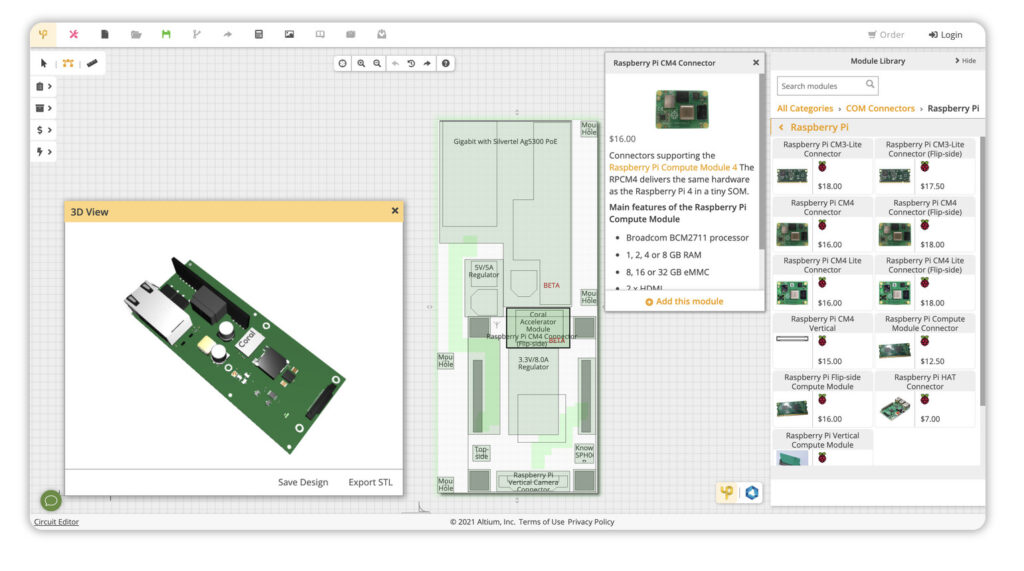This screenshot has height=571, width=1024.
Task: Click the Login button
Action: 945,35
